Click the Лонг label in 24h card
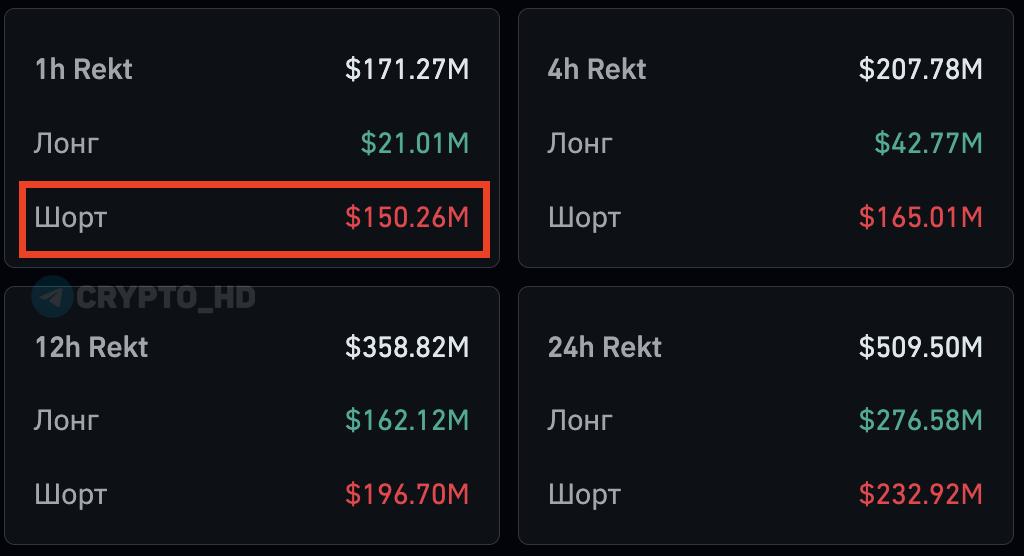 coord(580,420)
